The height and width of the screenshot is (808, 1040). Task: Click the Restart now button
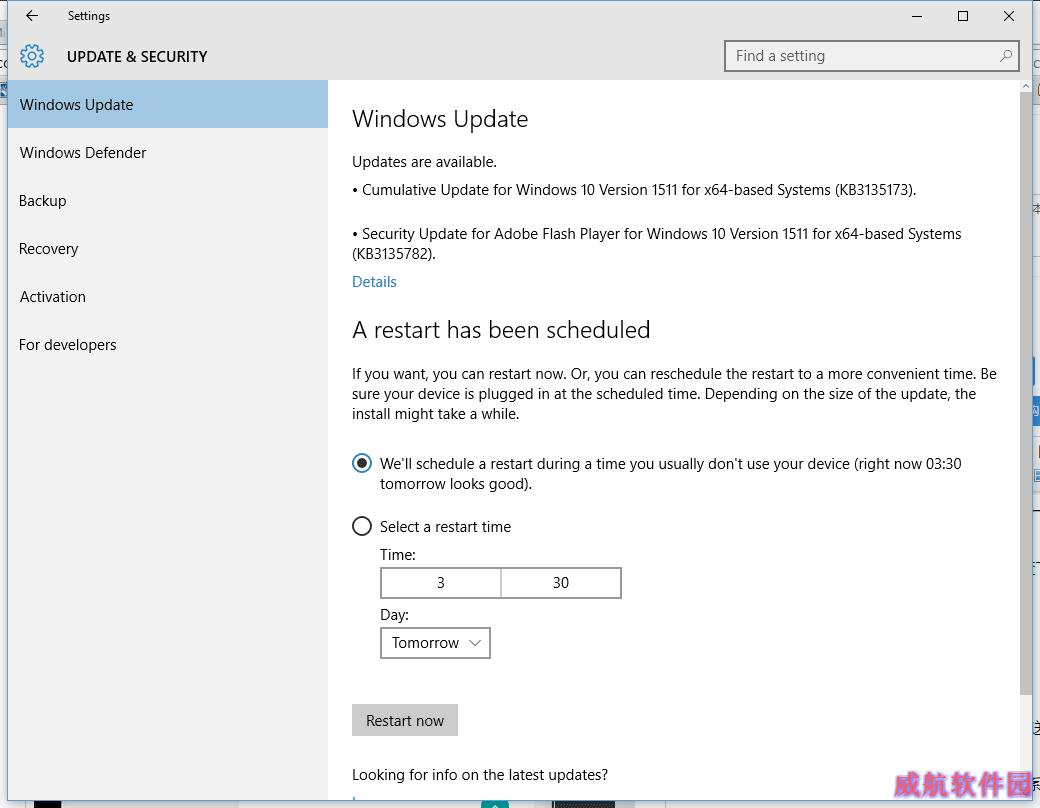[x=405, y=720]
